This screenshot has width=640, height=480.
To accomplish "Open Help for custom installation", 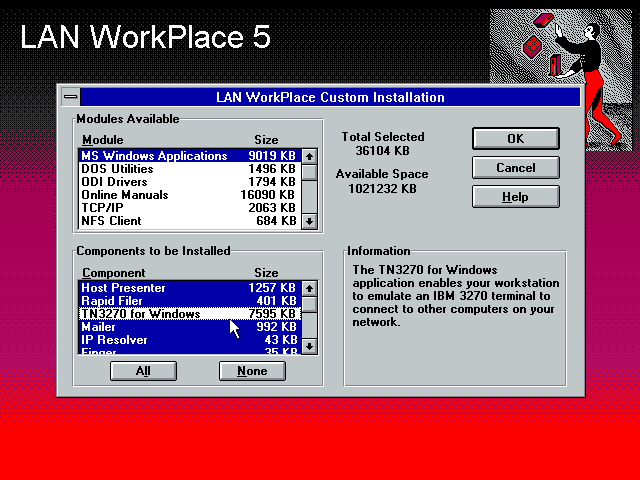I will pyautogui.click(x=516, y=197).
